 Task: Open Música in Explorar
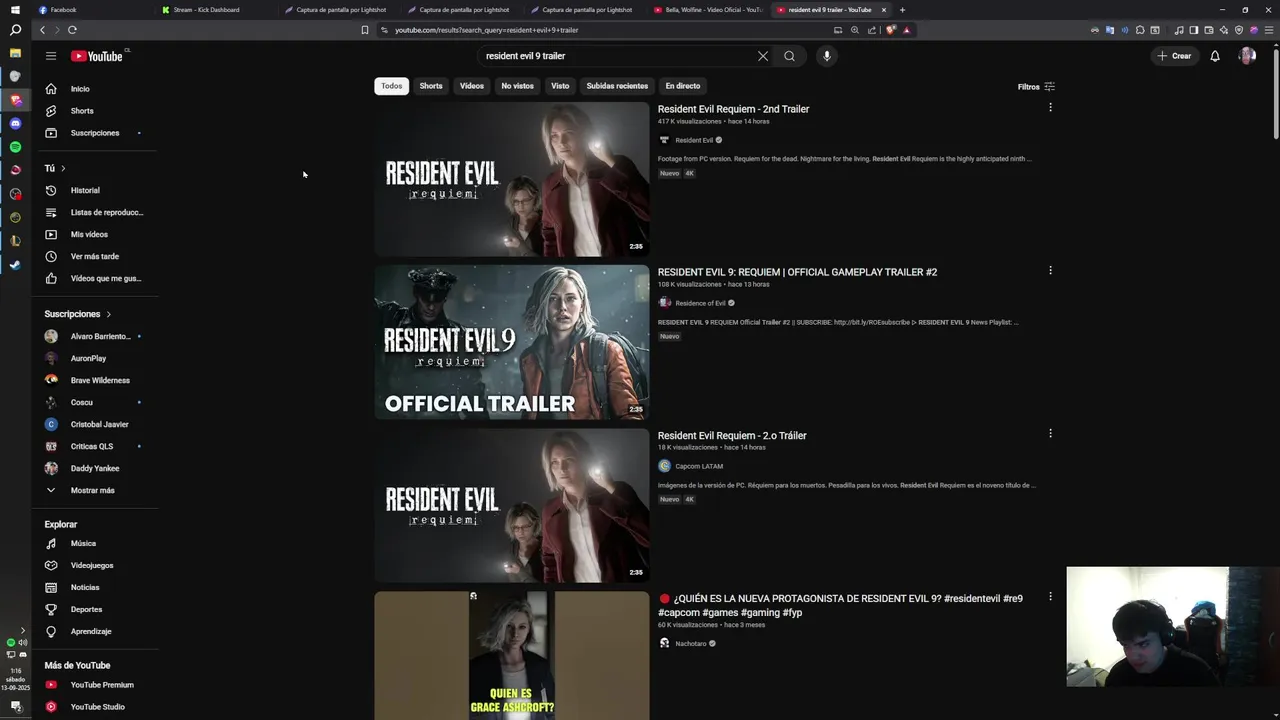coord(95,543)
